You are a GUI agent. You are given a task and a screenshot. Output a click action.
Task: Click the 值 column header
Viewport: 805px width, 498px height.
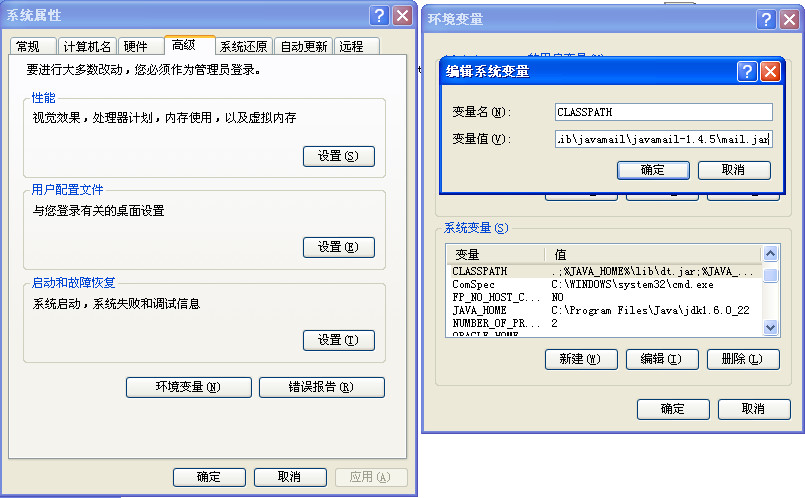tap(653, 254)
